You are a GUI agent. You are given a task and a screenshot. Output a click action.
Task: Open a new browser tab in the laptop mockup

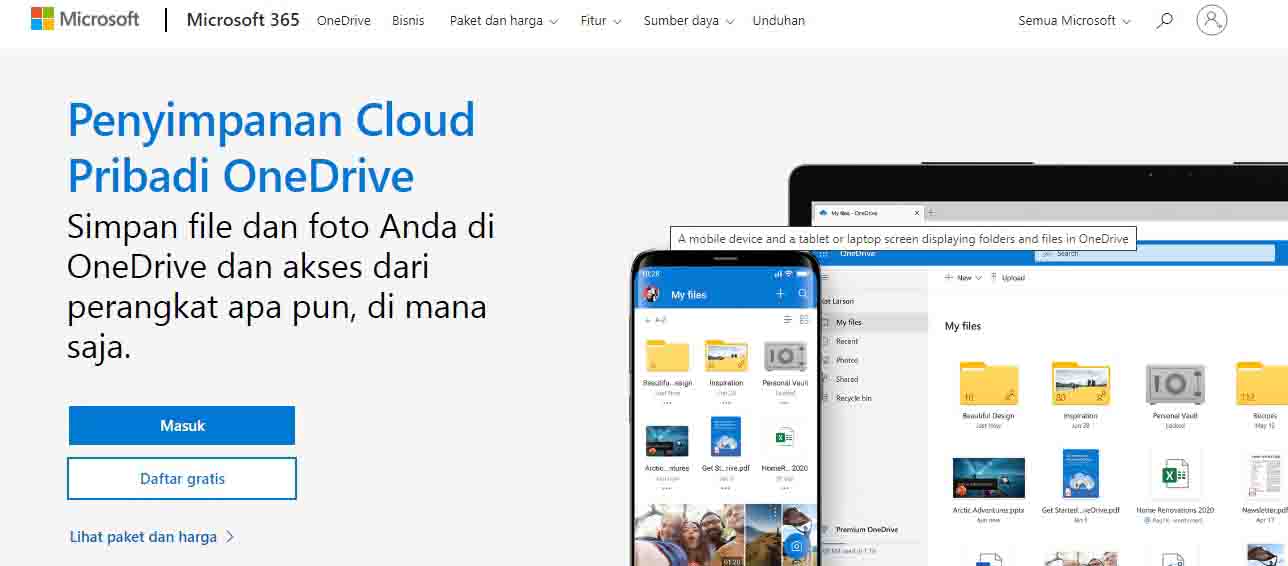pos(931,213)
